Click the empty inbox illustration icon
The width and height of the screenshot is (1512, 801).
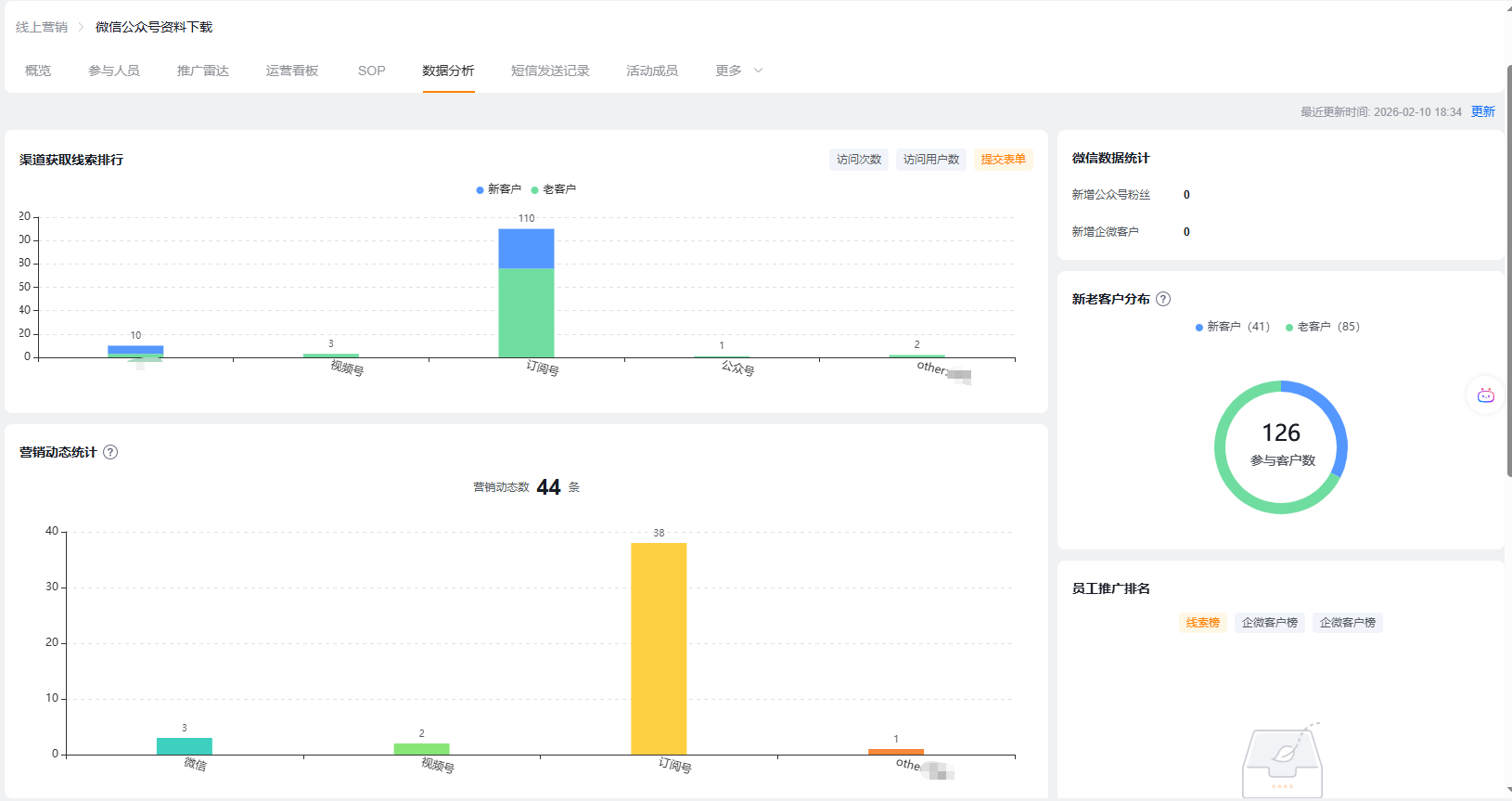pyautogui.click(x=1282, y=759)
